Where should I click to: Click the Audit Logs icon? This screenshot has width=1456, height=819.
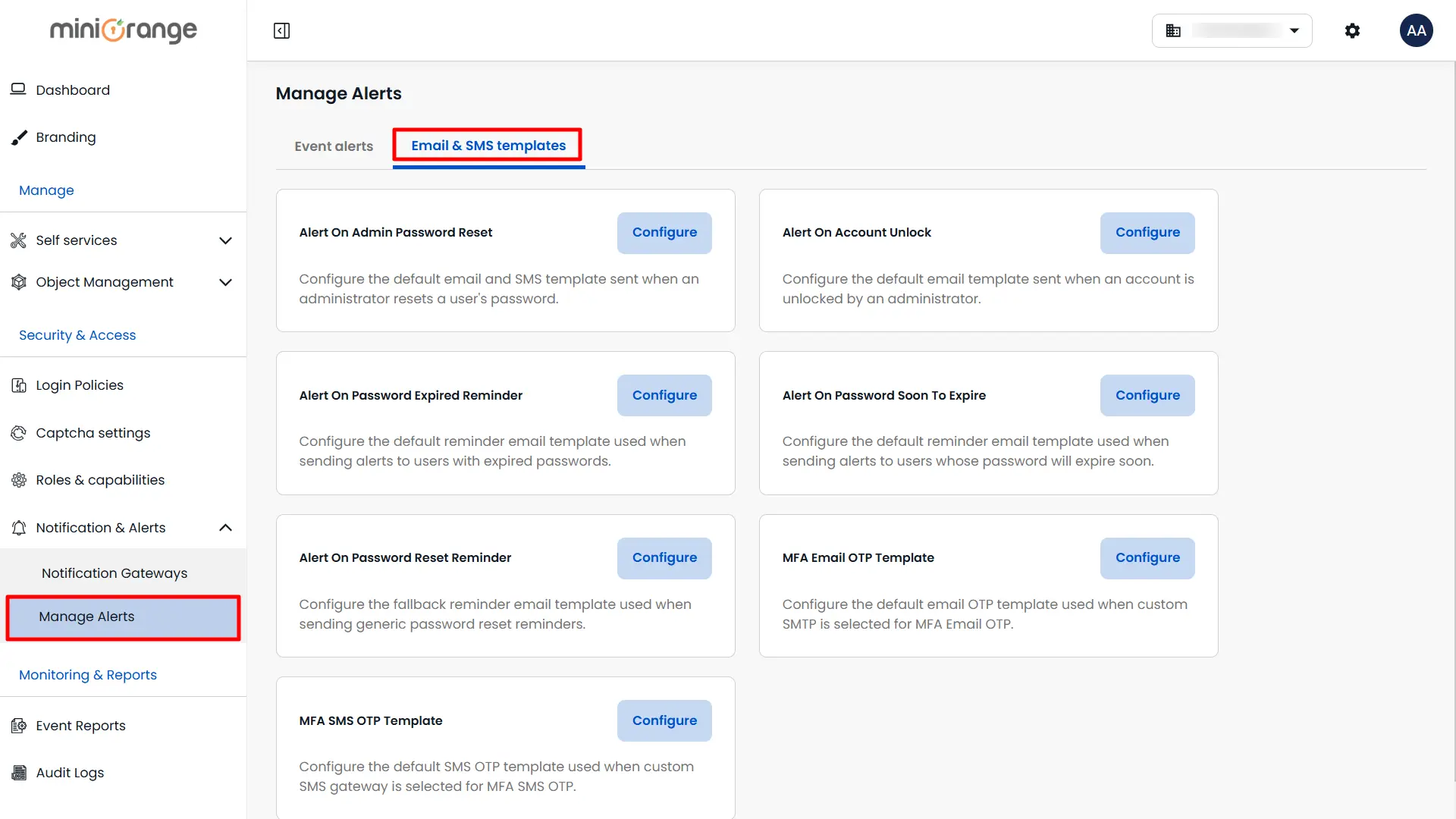coord(19,773)
